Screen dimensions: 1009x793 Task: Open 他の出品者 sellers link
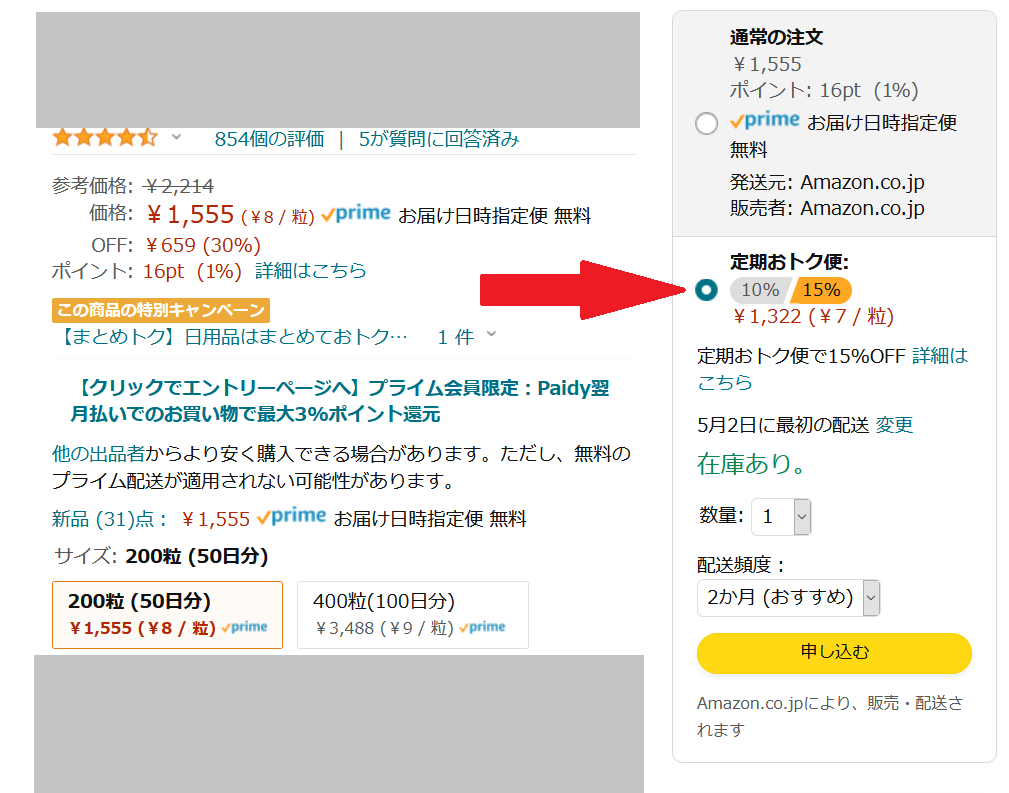tap(98, 454)
